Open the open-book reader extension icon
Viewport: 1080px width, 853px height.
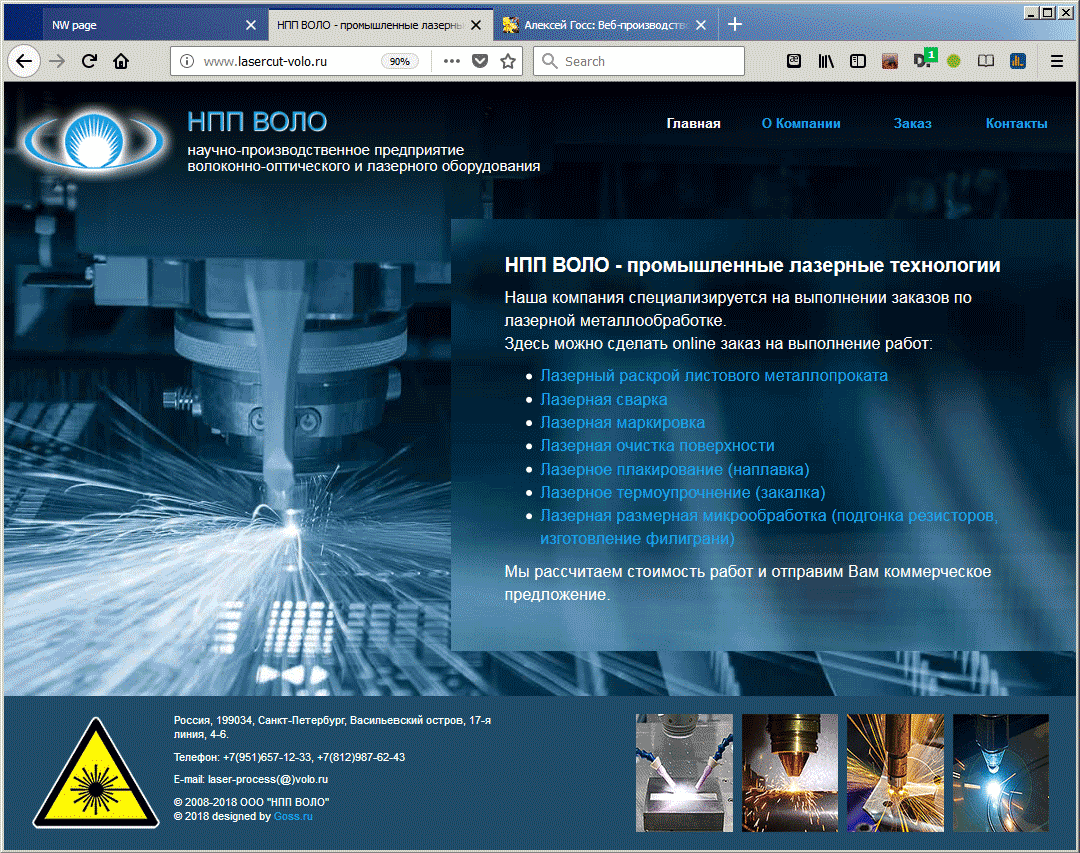(x=986, y=61)
